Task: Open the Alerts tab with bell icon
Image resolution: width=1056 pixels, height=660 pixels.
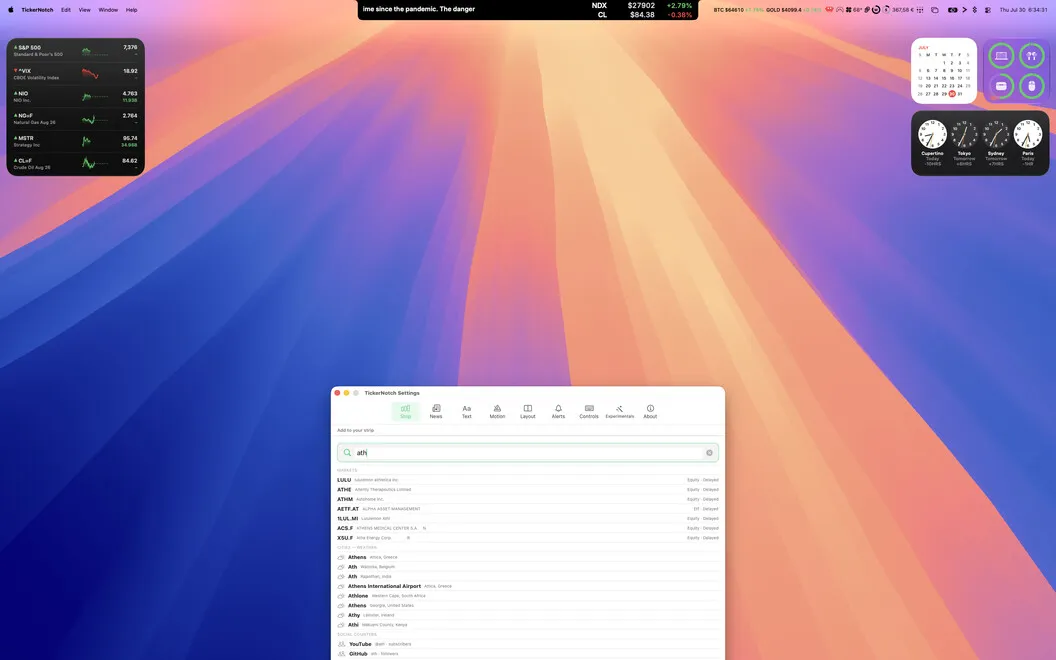Action: (558, 411)
